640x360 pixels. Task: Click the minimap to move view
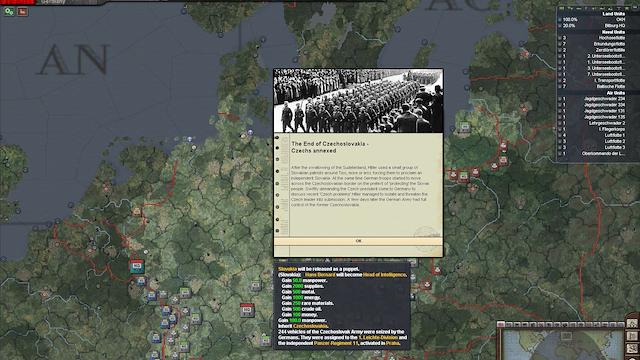[563, 345]
